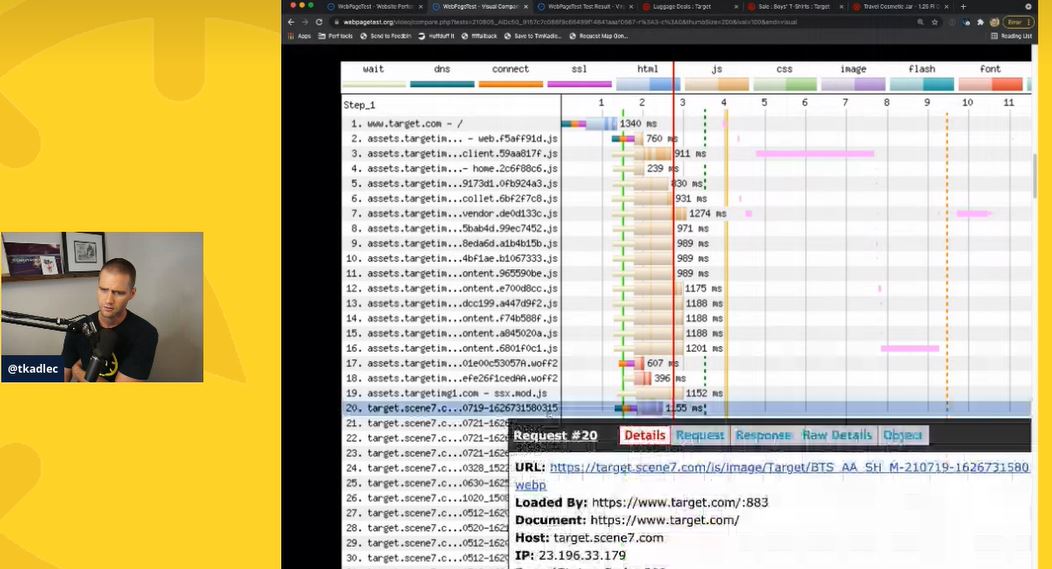Go forward with the browser forward arrow

tap(305, 22)
